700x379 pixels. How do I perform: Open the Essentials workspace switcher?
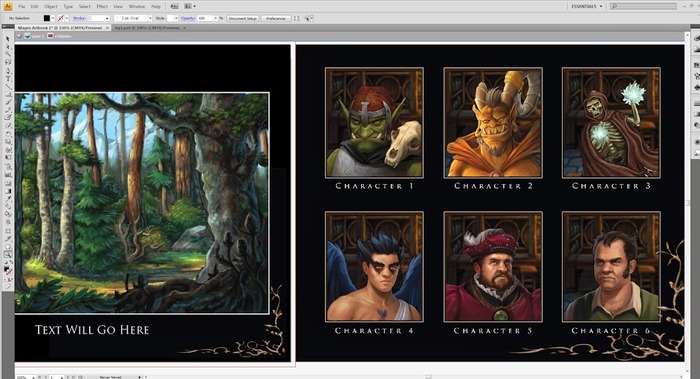click(x=587, y=6)
